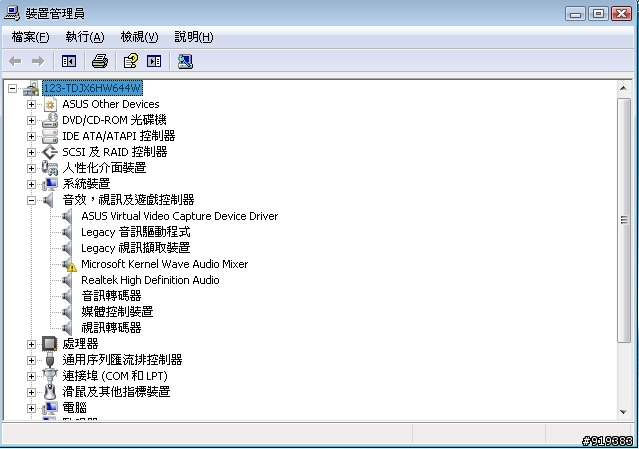This screenshot has width=639, height=449.
Task: Open the 說明(H) menu
Action: (x=194, y=37)
